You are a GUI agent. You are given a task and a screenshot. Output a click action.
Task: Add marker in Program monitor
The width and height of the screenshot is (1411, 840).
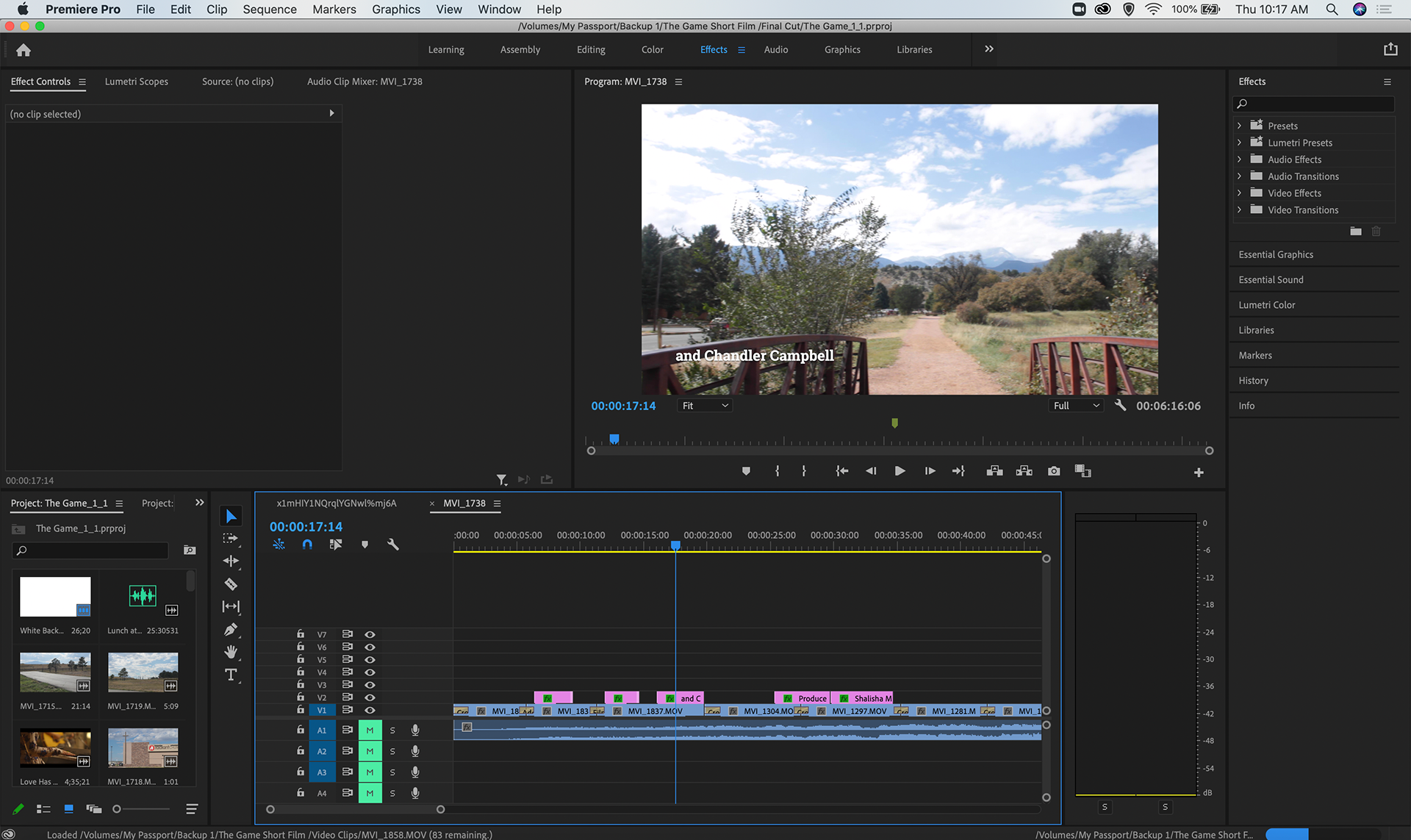pos(746,471)
